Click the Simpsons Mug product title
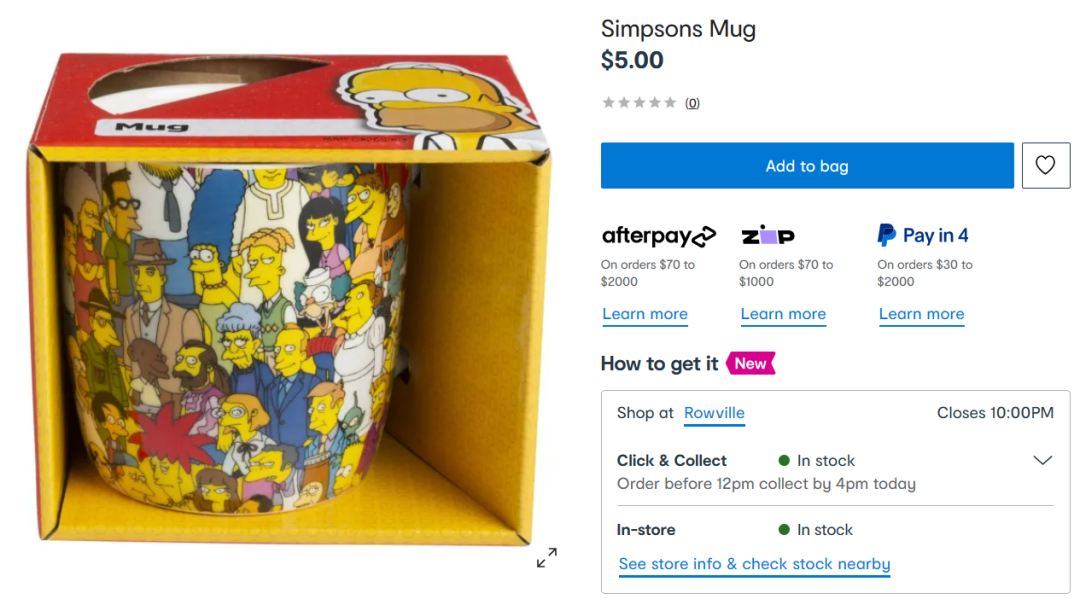 tap(678, 29)
